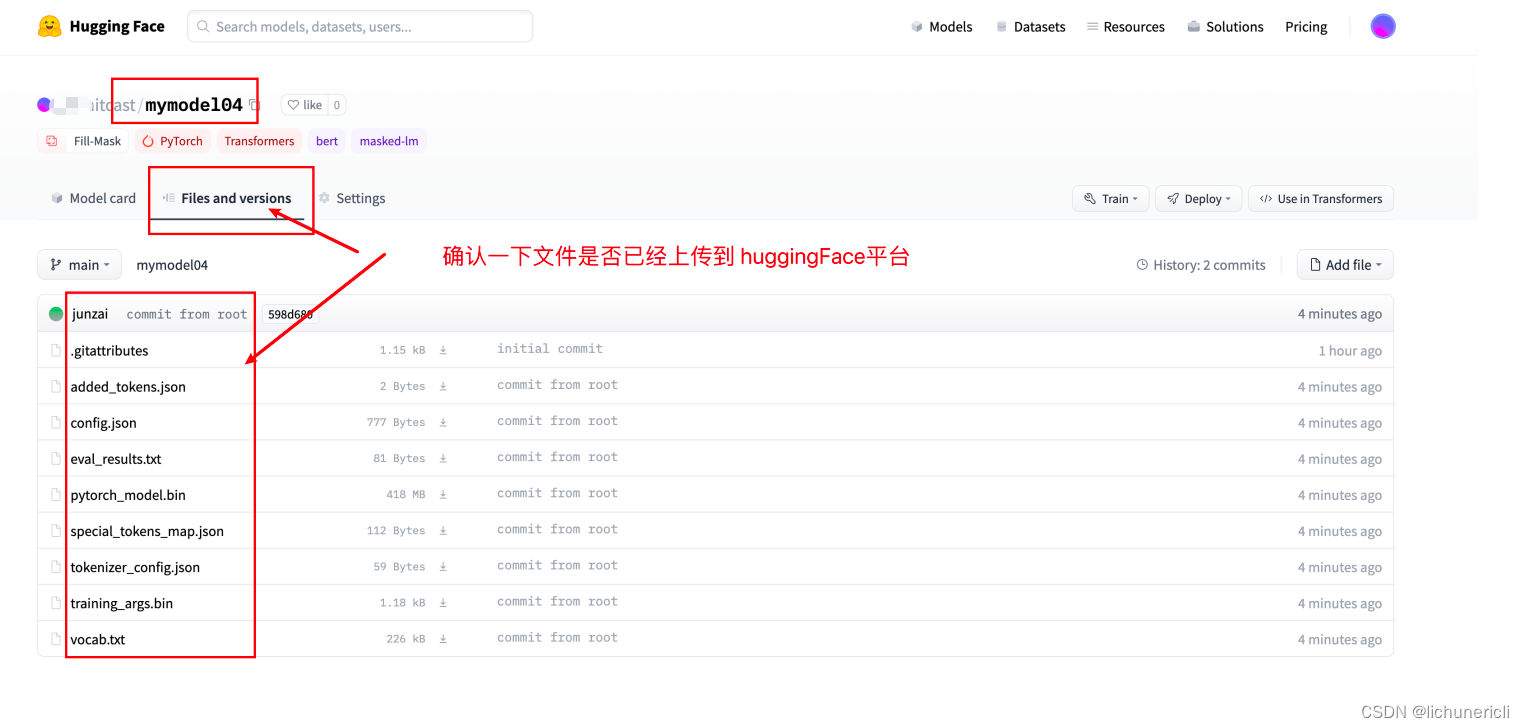Image resolution: width=1524 pixels, height=728 pixels.
Task: Click Use in Transformers button
Action: point(1321,199)
